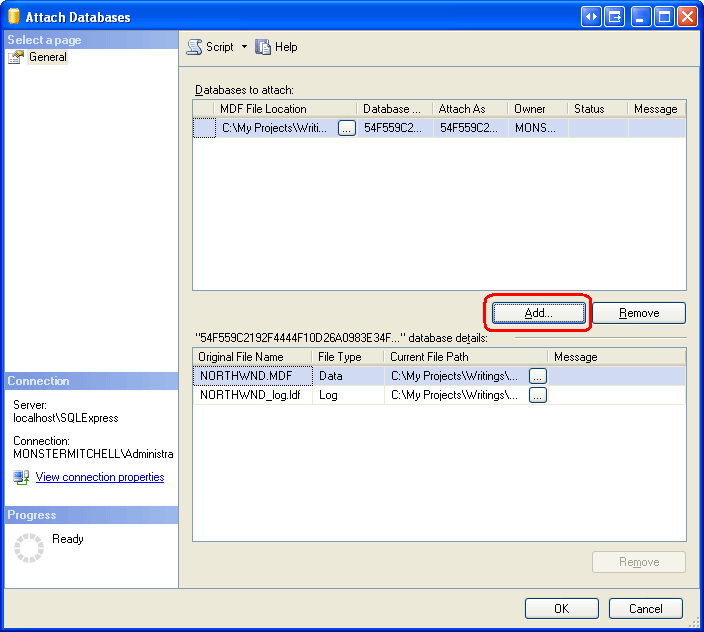Browse path for NORTHWND_log.ldf file

pyautogui.click(x=538, y=395)
